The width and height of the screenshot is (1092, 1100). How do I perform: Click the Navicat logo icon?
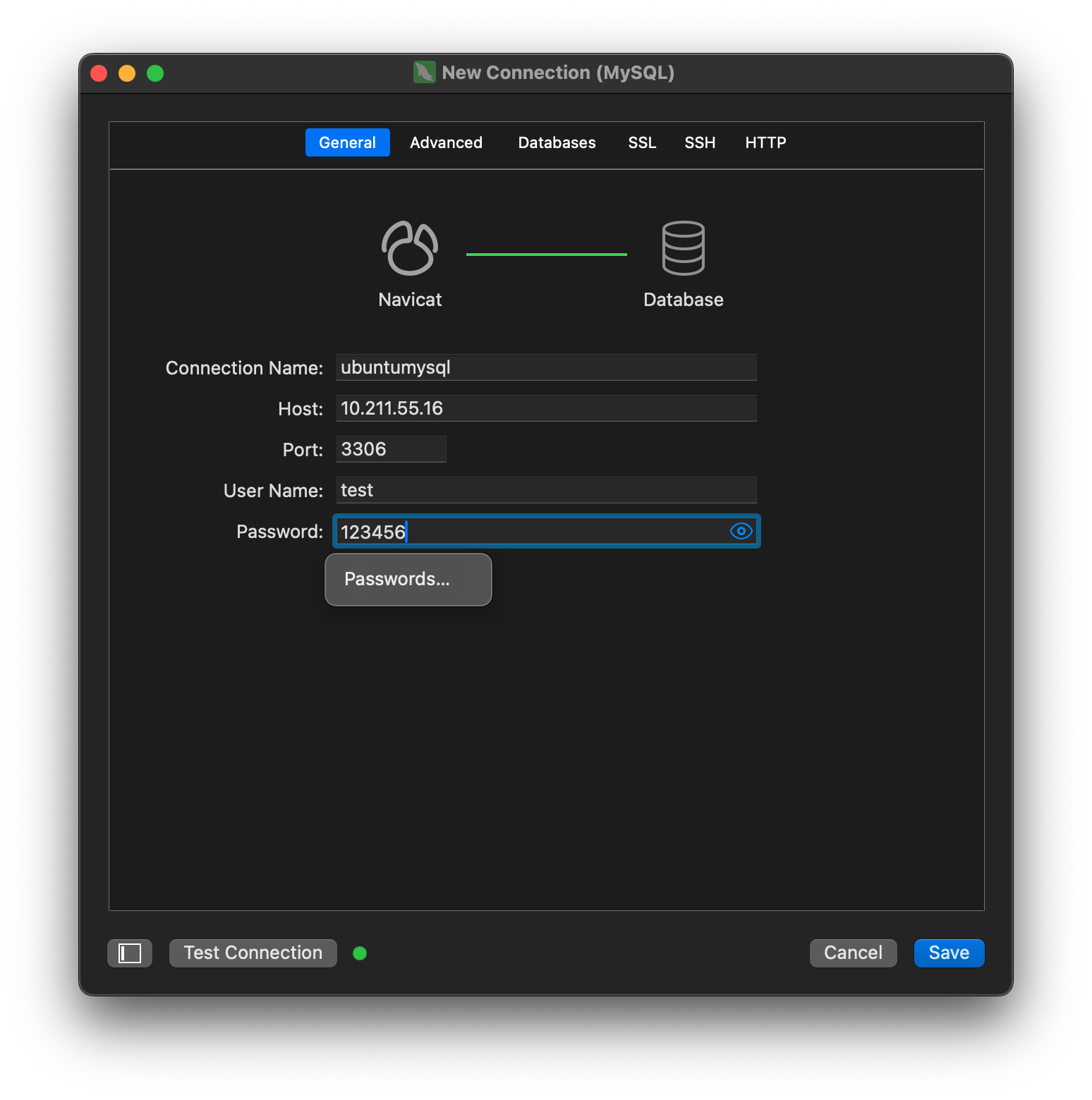410,248
